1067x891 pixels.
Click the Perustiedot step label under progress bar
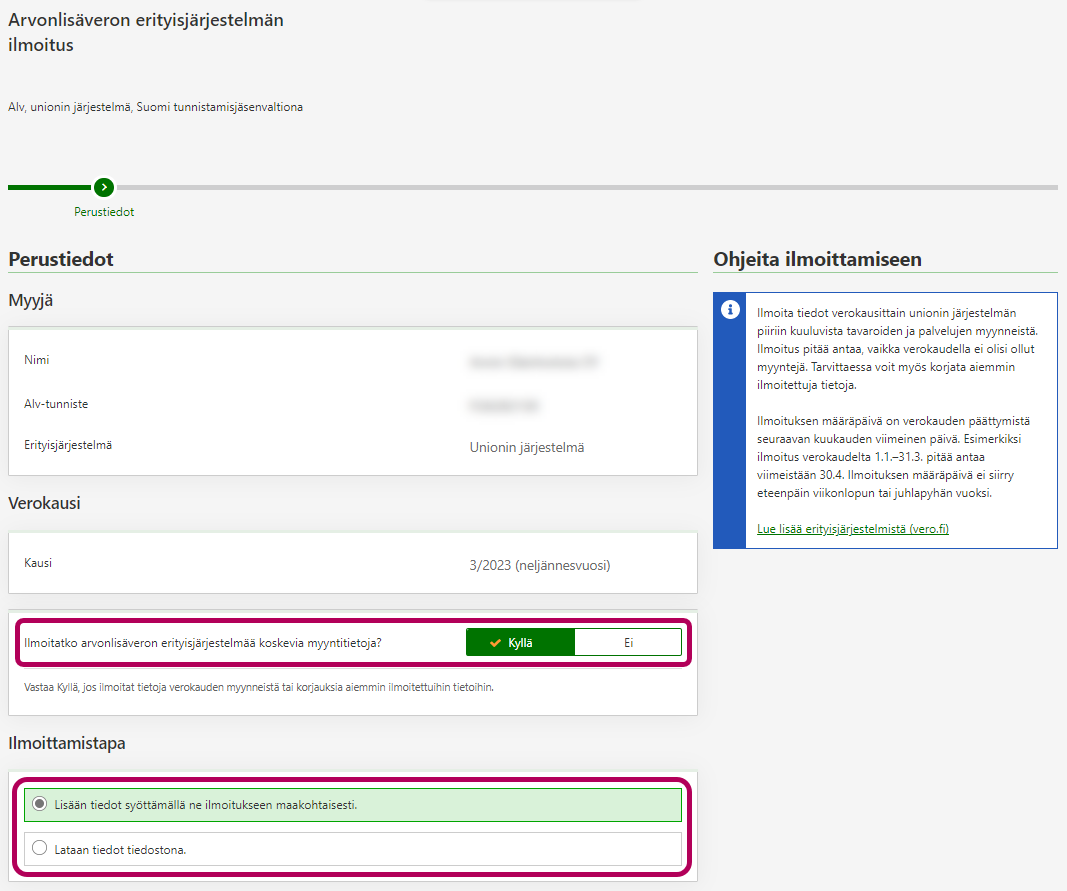click(104, 212)
